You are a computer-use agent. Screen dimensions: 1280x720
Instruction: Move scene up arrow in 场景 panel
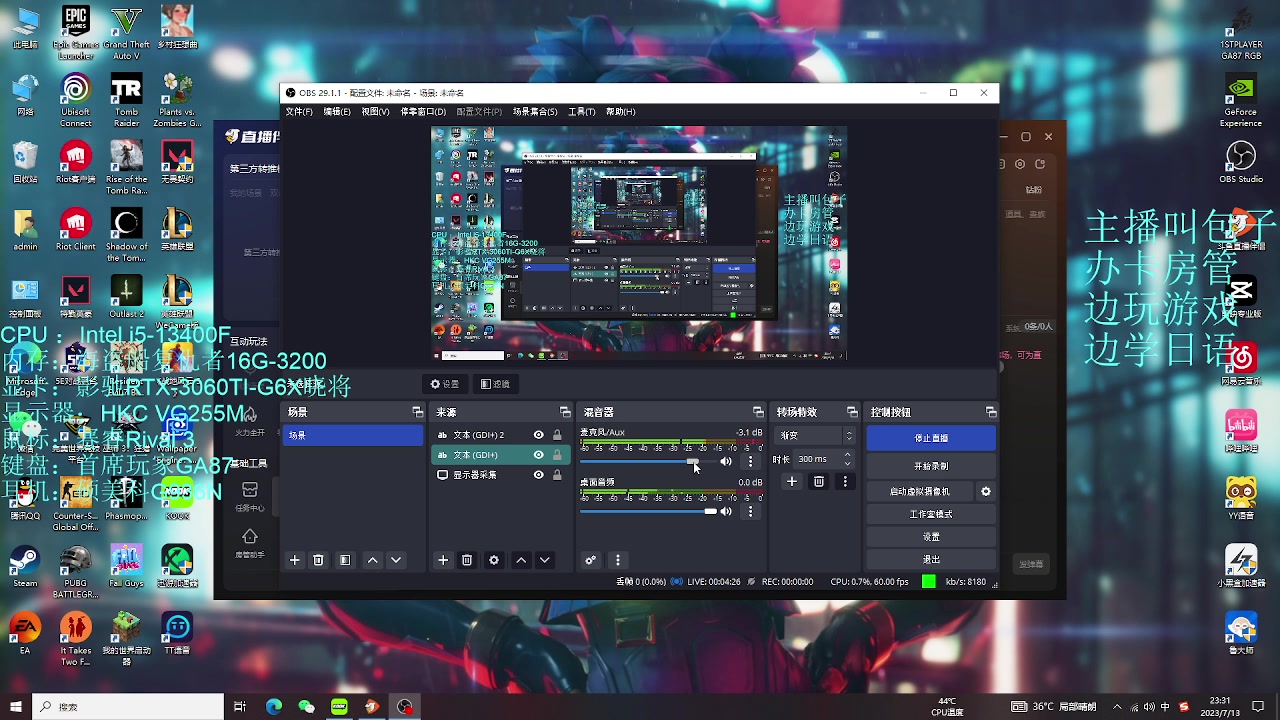(373, 560)
